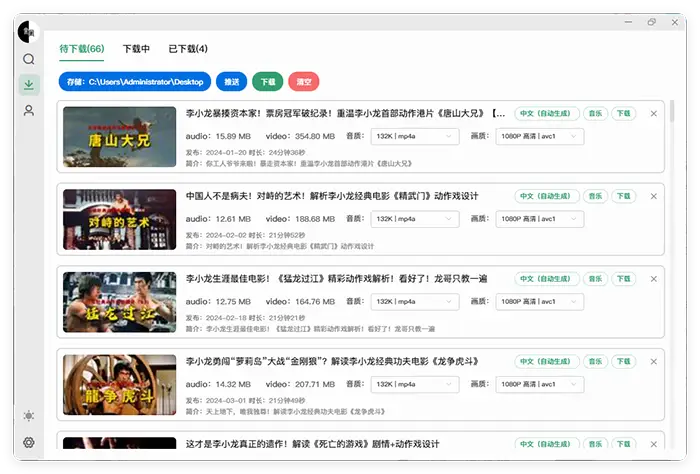Viewport: 700px width, 474px height.
Task: Click 中文(自动生成) subtitle tag for 精武门
Action: 547,196
